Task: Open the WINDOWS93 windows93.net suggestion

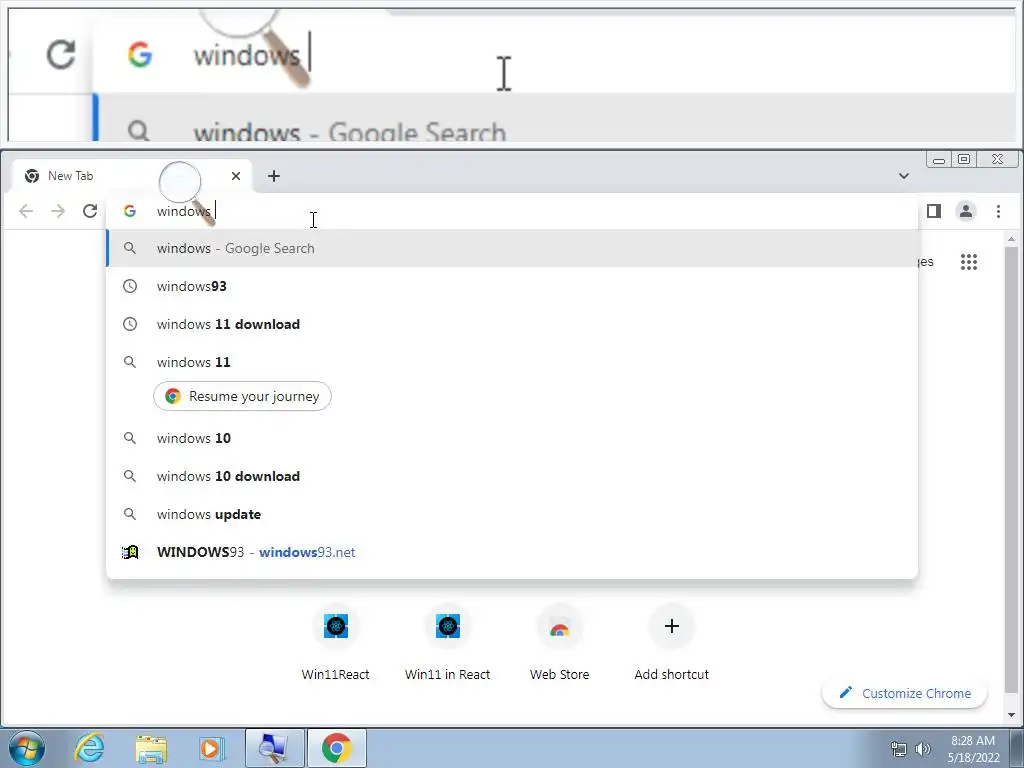Action: pyautogui.click(x=512, y=552)
